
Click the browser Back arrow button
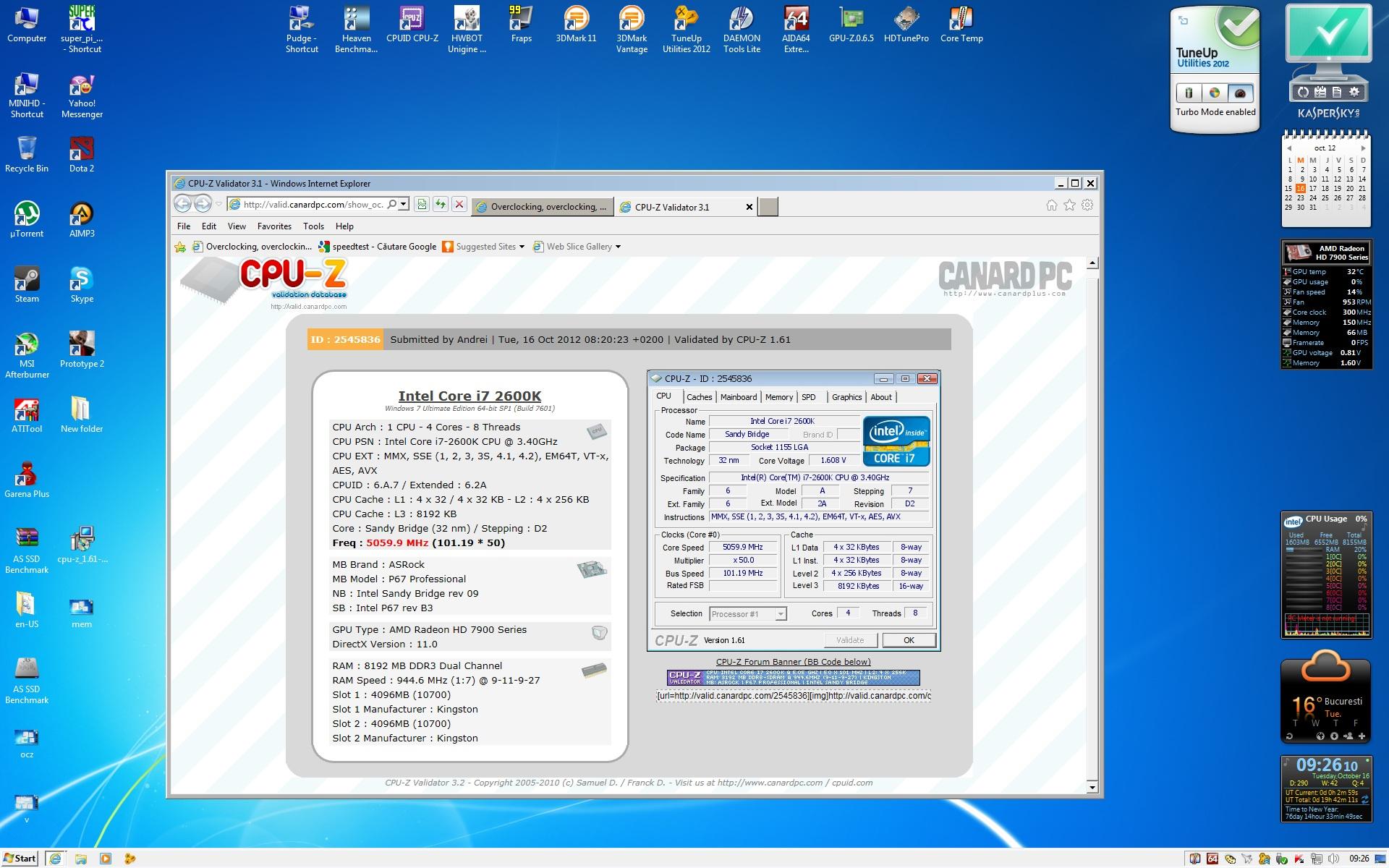183,204
